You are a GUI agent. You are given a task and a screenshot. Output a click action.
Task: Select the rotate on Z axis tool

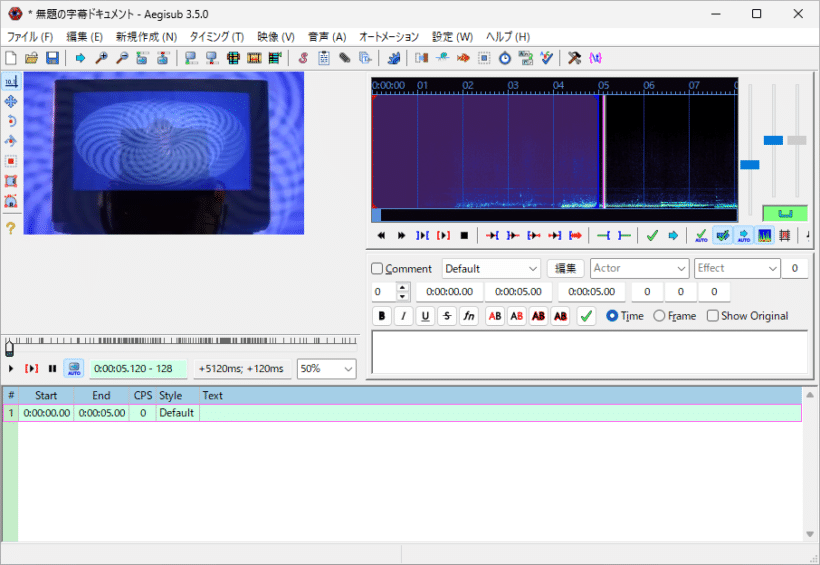pos(11,121)
